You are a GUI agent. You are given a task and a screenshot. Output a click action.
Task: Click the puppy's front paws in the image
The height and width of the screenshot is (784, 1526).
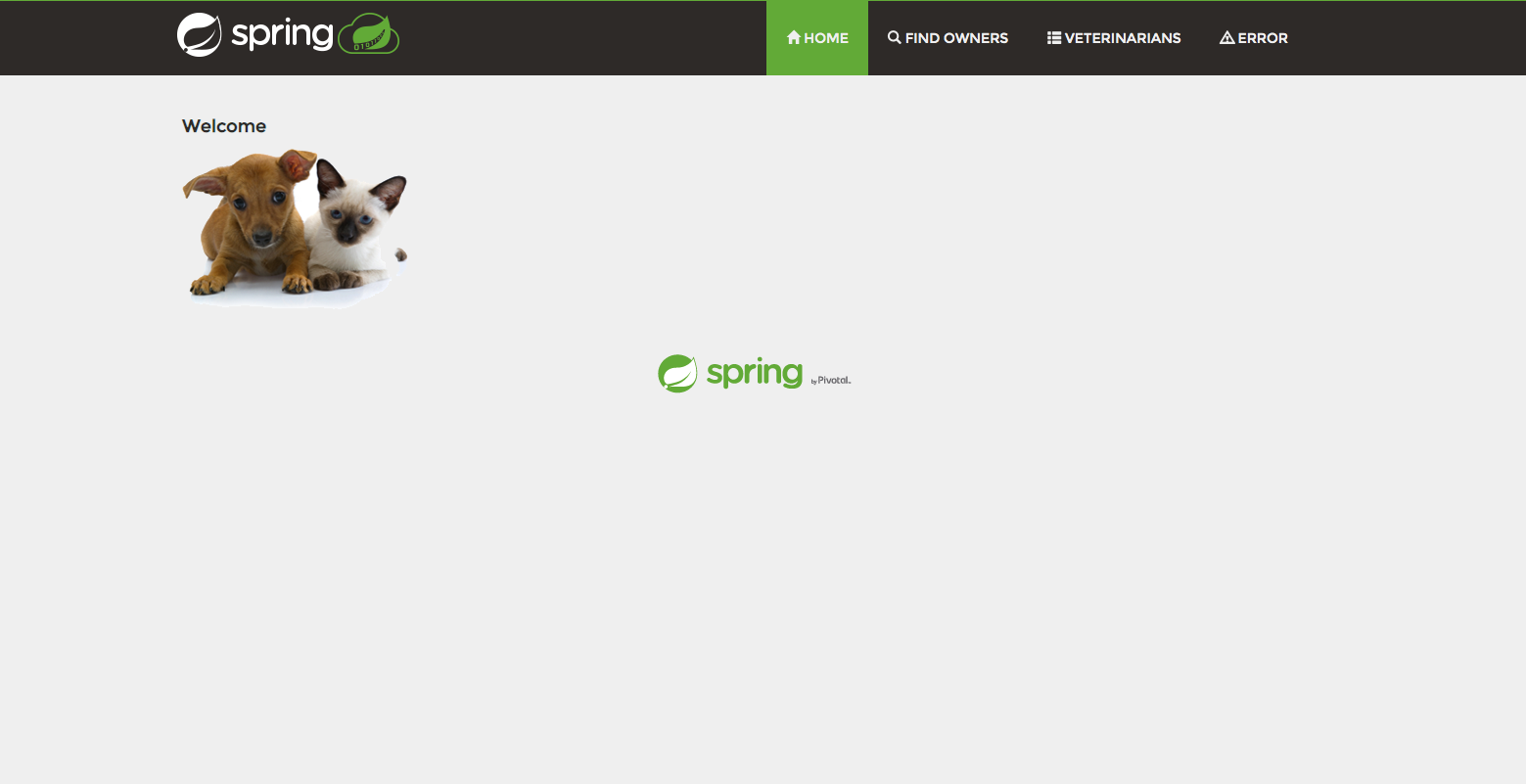[x=251, y=284]
